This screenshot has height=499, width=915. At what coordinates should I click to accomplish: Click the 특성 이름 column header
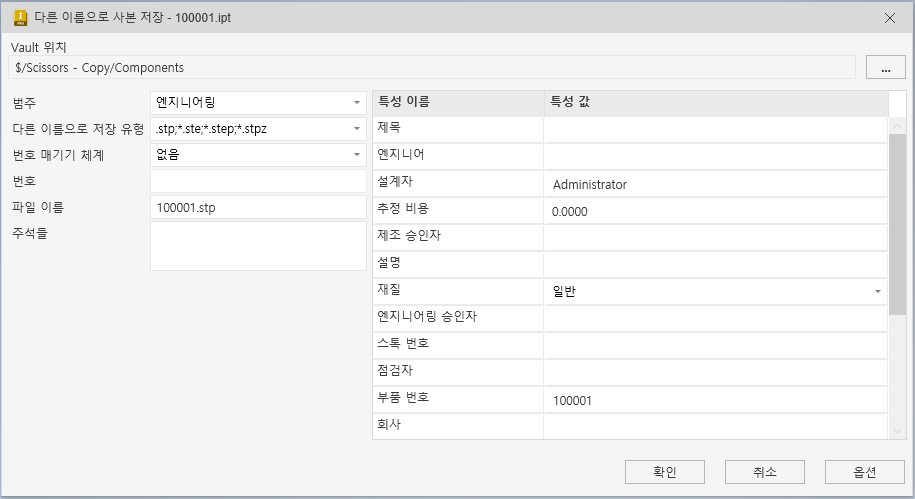click(x=458, y=103)
